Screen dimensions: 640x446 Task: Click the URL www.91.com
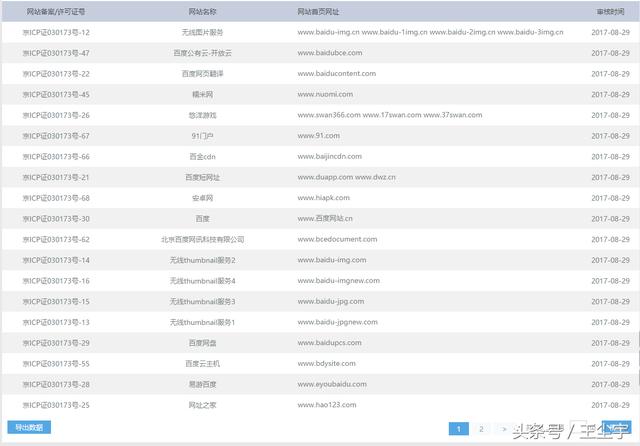pyautogui.click(x=319, y=135)
